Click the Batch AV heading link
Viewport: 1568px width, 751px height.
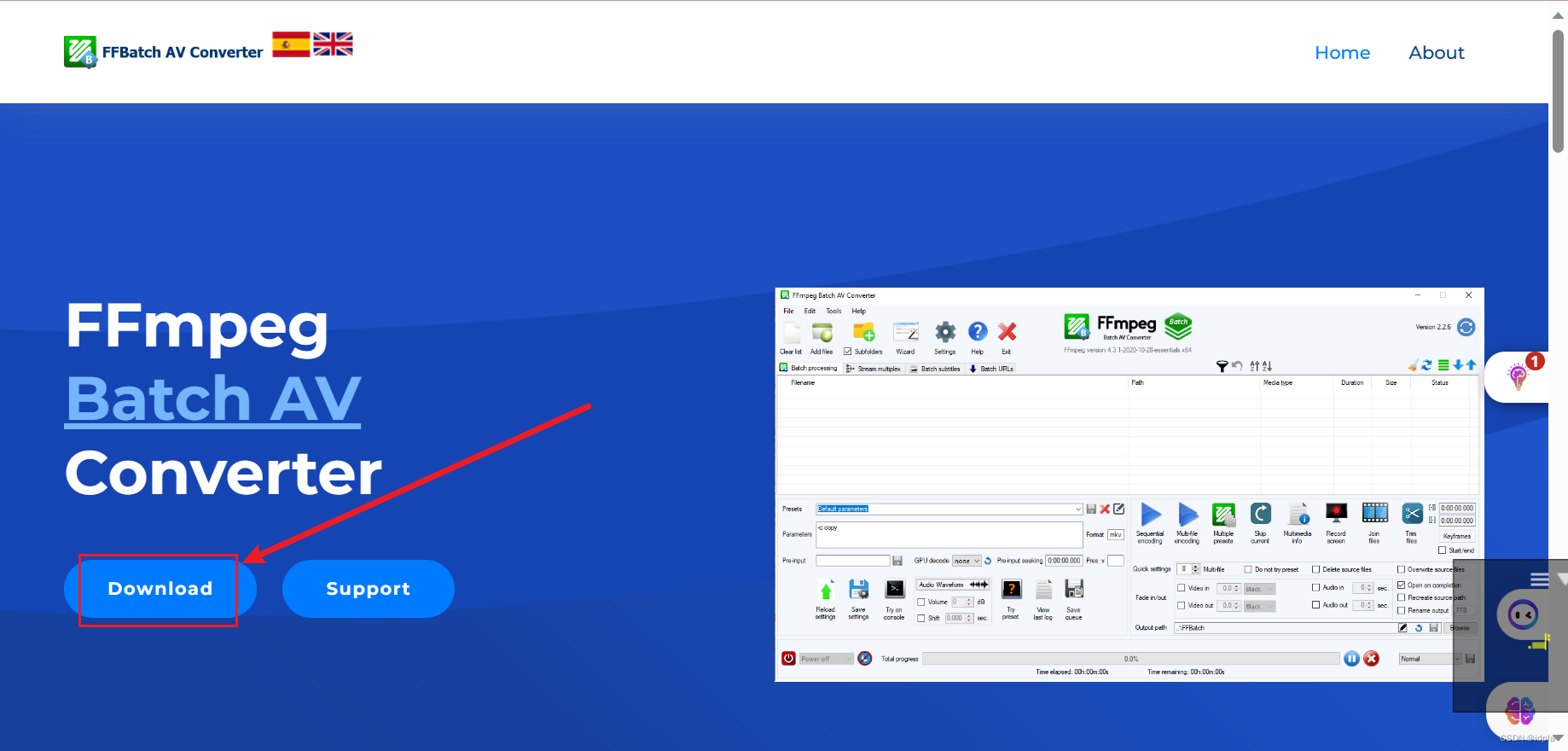coord(213,399)
